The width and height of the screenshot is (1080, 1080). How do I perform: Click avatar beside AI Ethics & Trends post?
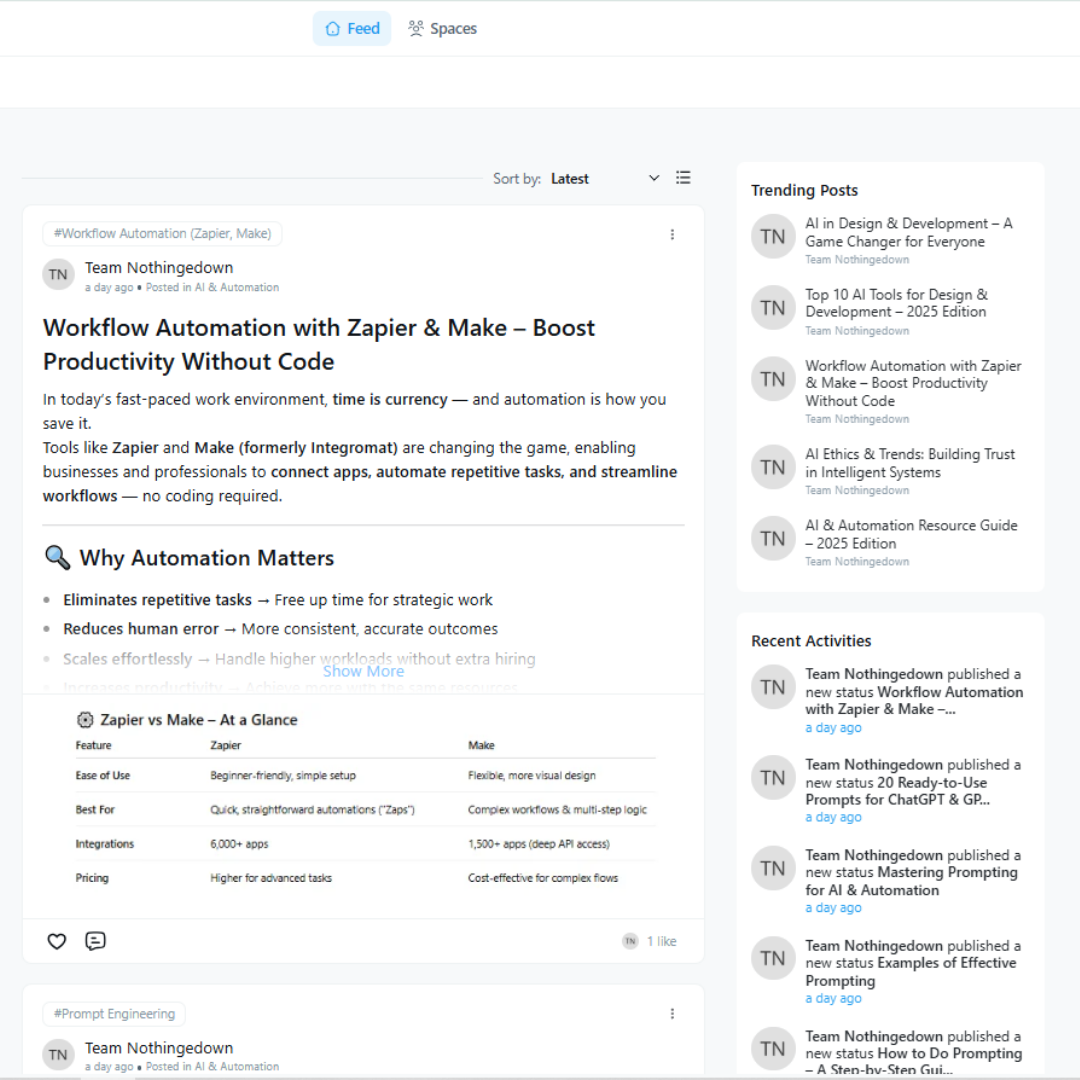(773, 467)
